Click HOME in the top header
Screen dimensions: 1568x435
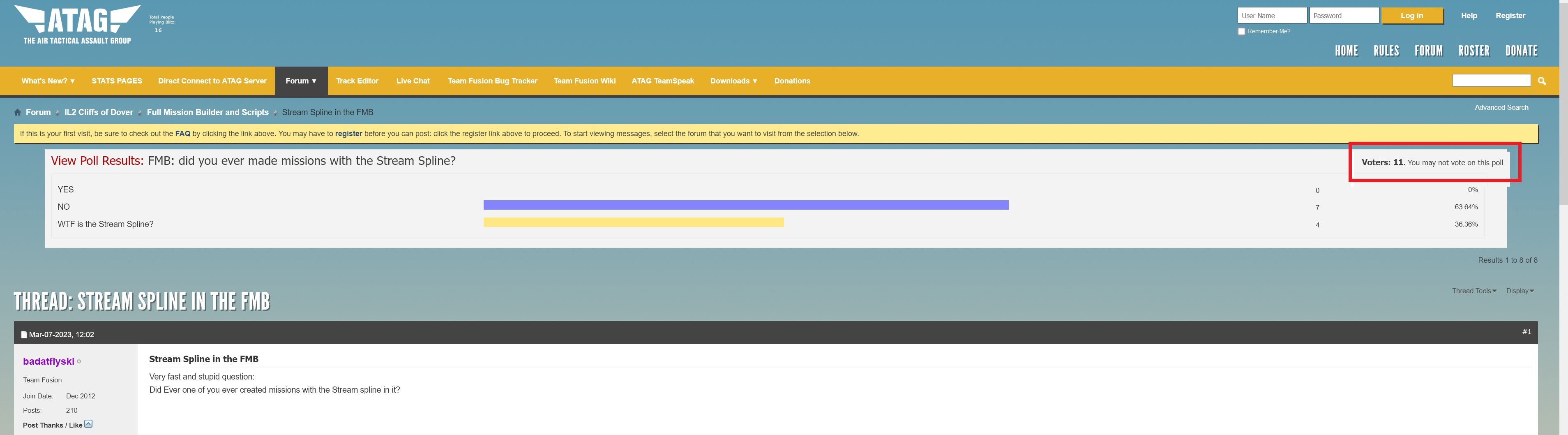(1347, 51)
